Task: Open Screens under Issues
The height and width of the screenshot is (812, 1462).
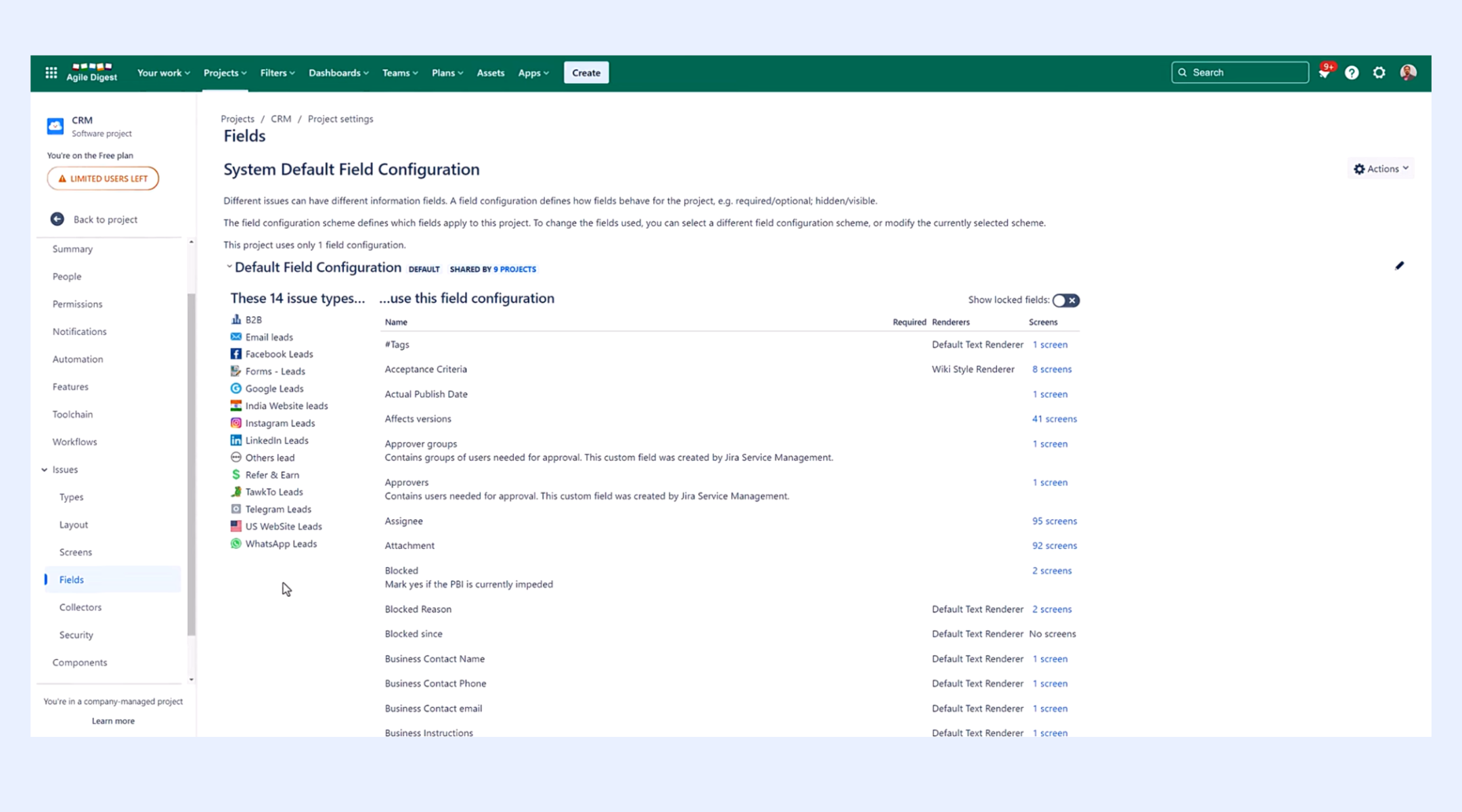Action: click(75, 552)
